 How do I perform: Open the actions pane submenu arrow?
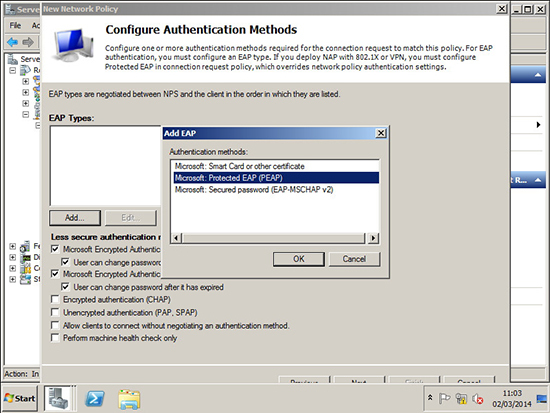click(x=538, y=125)
